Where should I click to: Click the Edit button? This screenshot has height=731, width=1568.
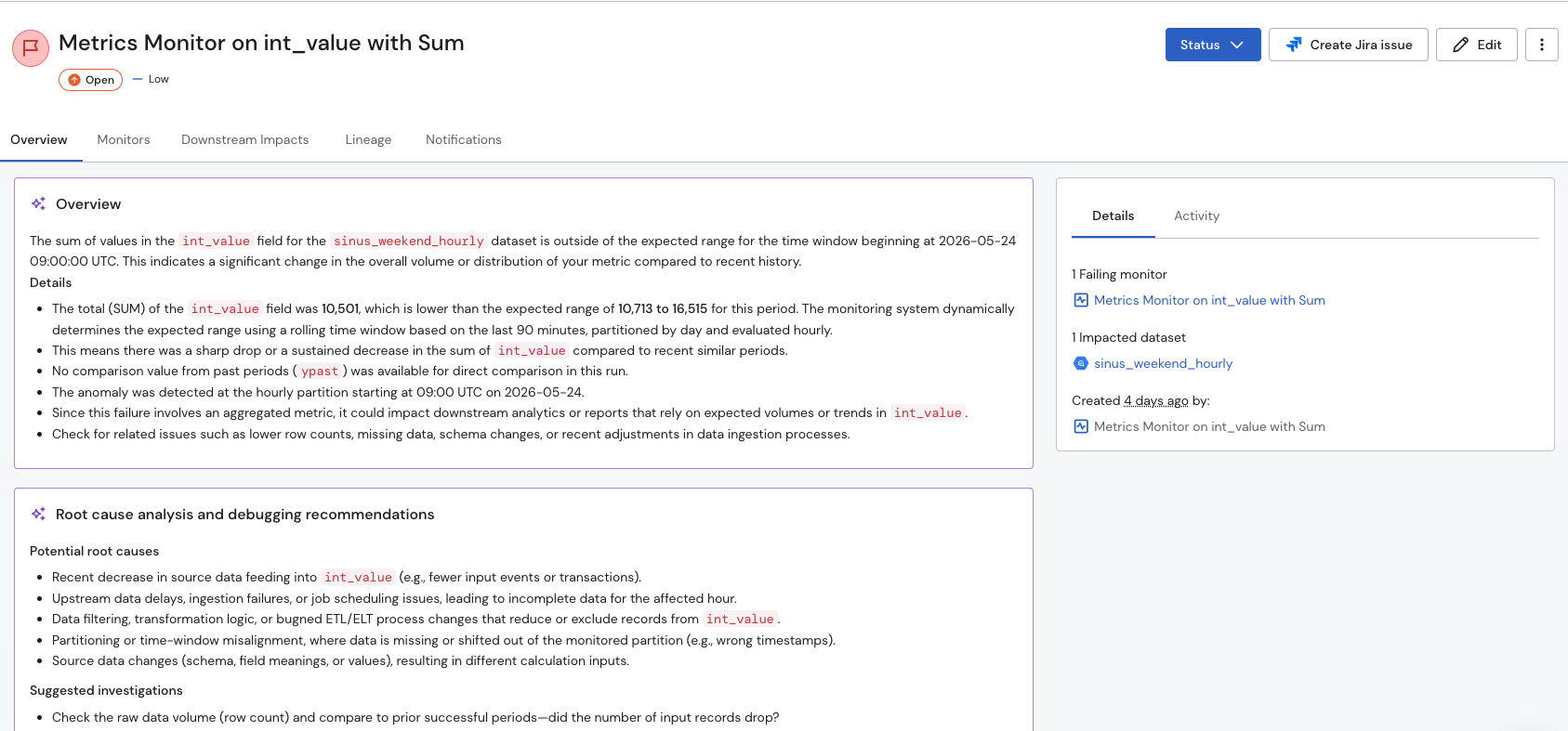(x=1476, y=45)
